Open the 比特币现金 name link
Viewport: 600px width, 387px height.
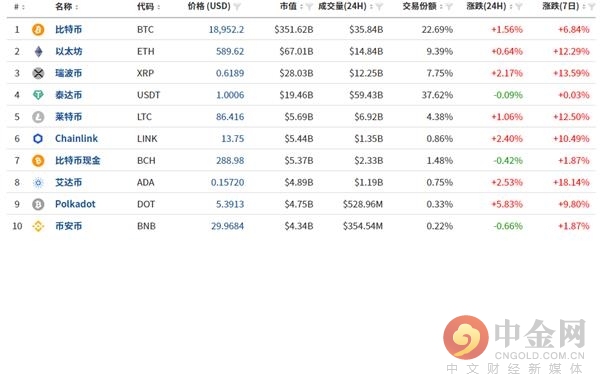(x=78, y=160)
